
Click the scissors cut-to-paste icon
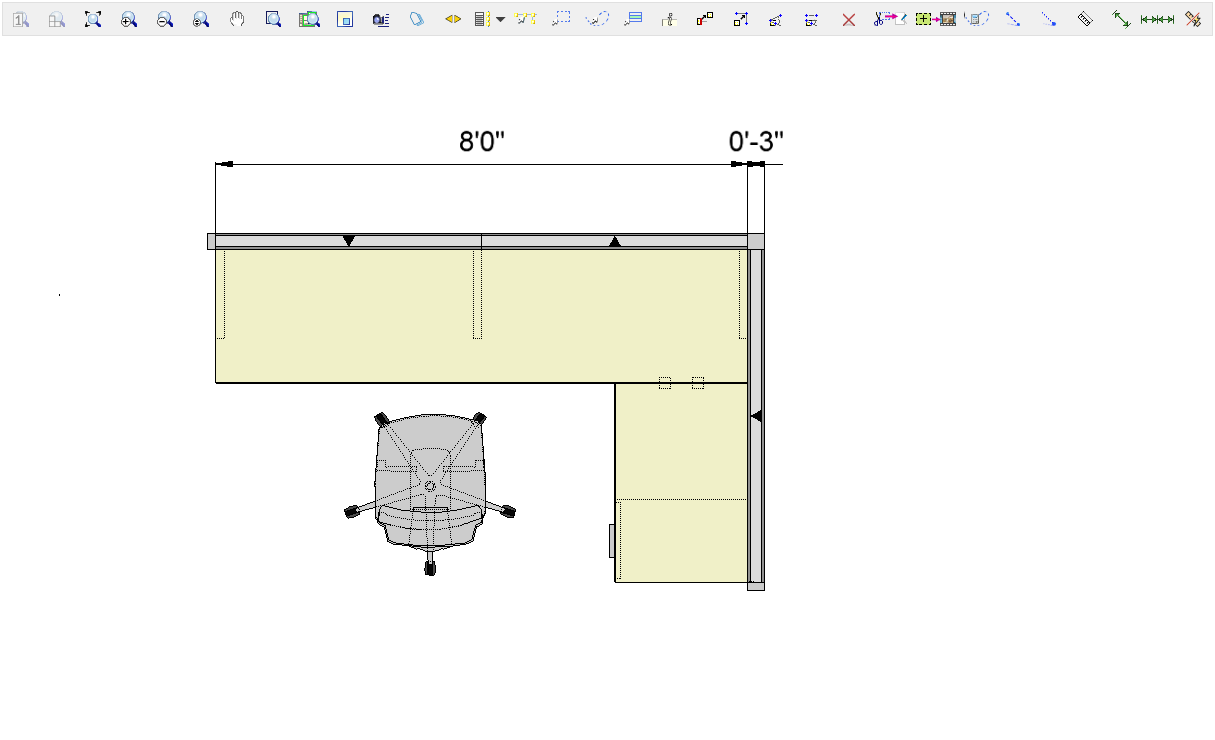point(889,19)
